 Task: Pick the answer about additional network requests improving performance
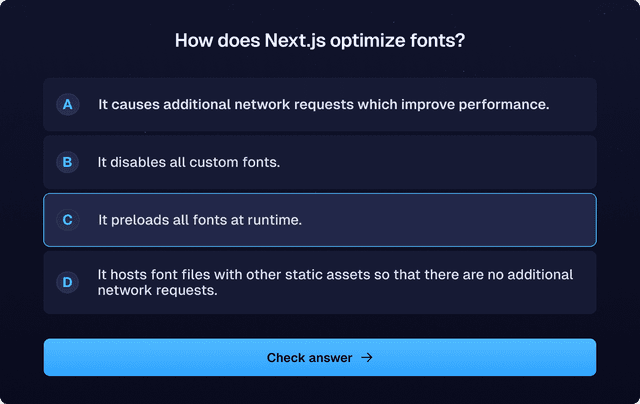(x=320, y=104)
